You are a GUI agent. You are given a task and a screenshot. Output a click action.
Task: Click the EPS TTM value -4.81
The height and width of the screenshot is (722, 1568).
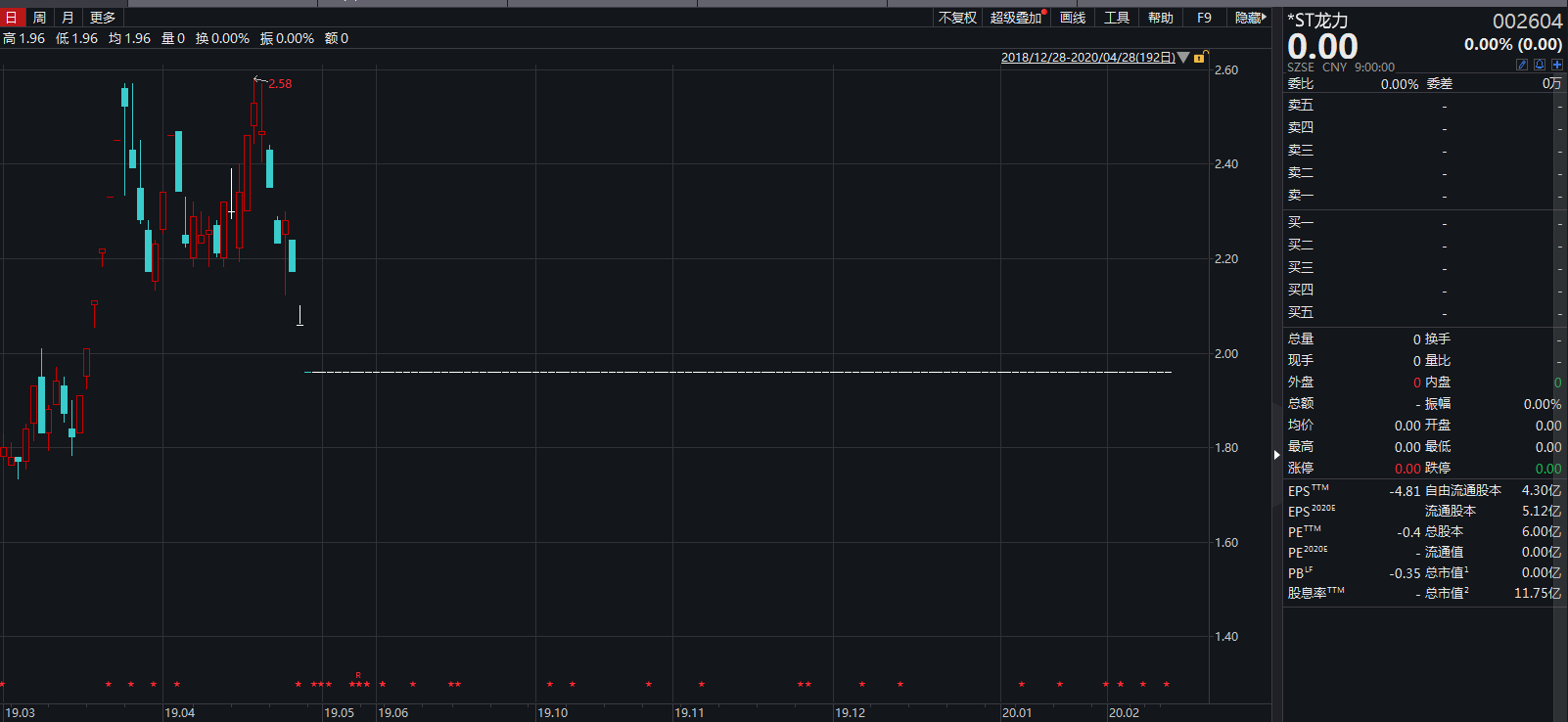(1405, 491)
